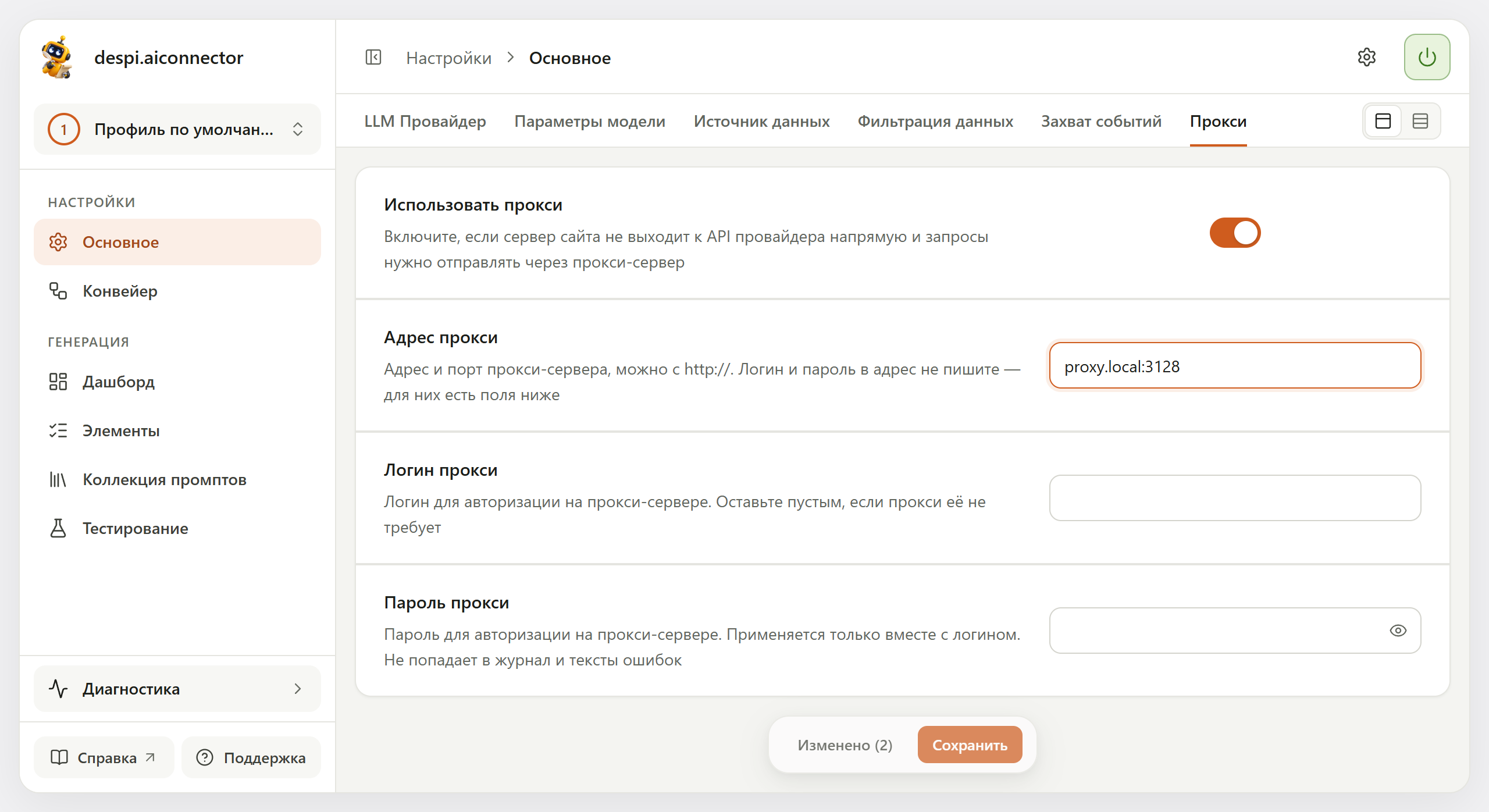The width and height of the screenshot is (1489, 812).
Task: Switch to Параметры модели tab
Action: pos(590,121)
